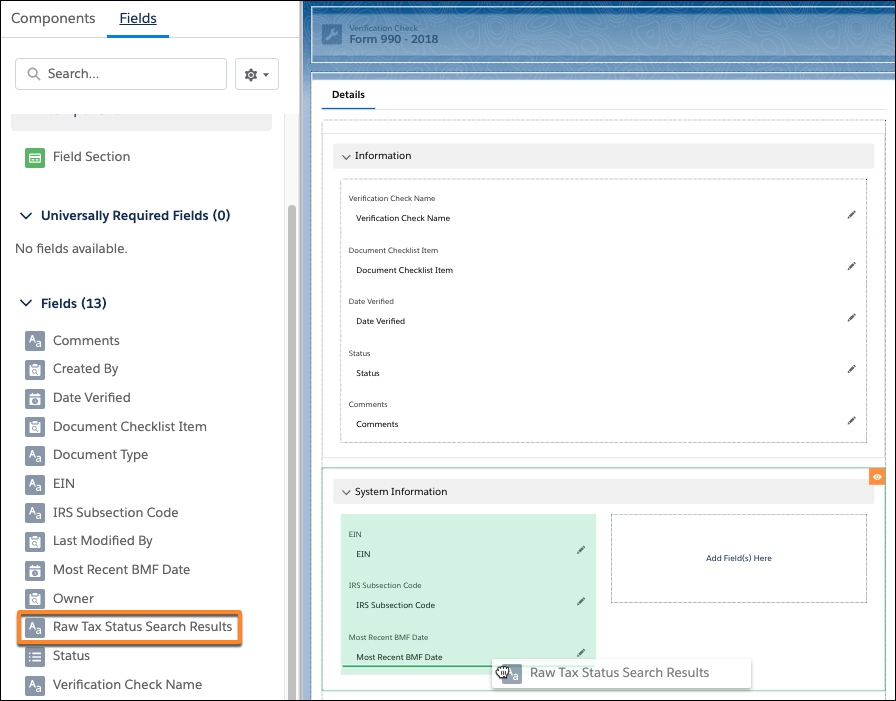Click the Verification Check Name value on canvas
The image size is (896, 701).
pyautogui.click(x=403, y=218)
